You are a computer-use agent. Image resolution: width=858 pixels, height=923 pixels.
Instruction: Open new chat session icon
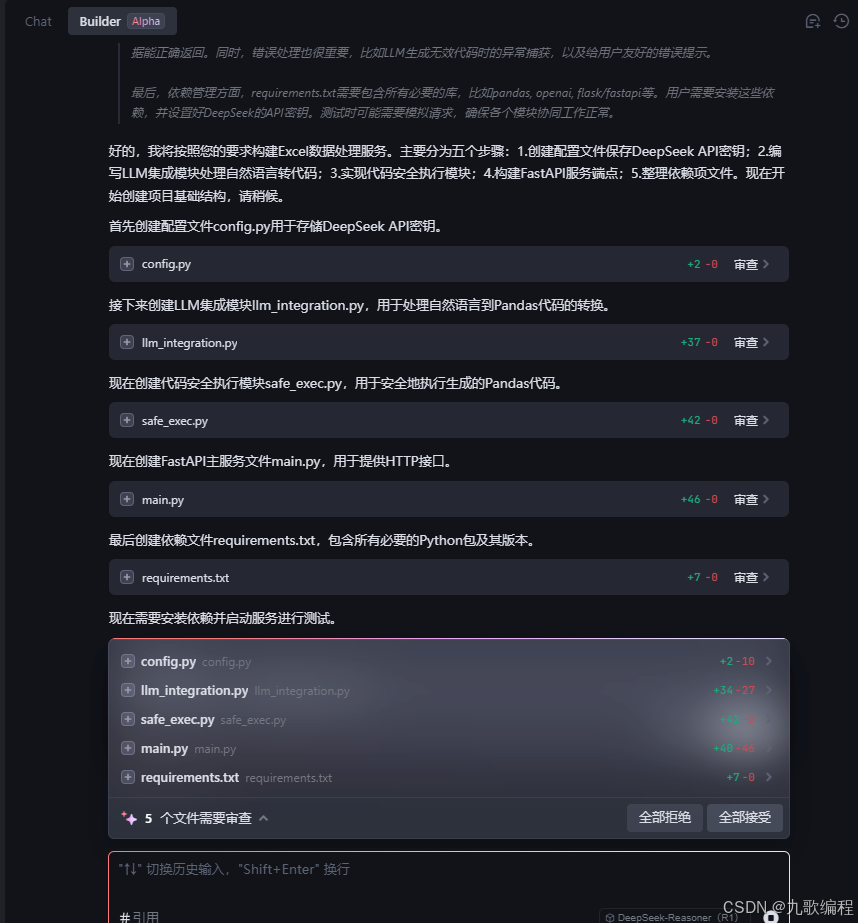813,22
